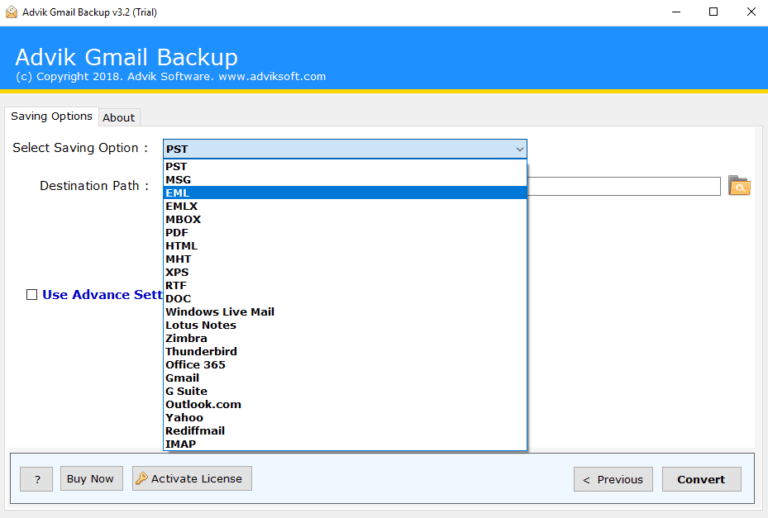Viewport: 768px width, 518px height.
Task: Open help with the ? button
Action: (36, 479)
